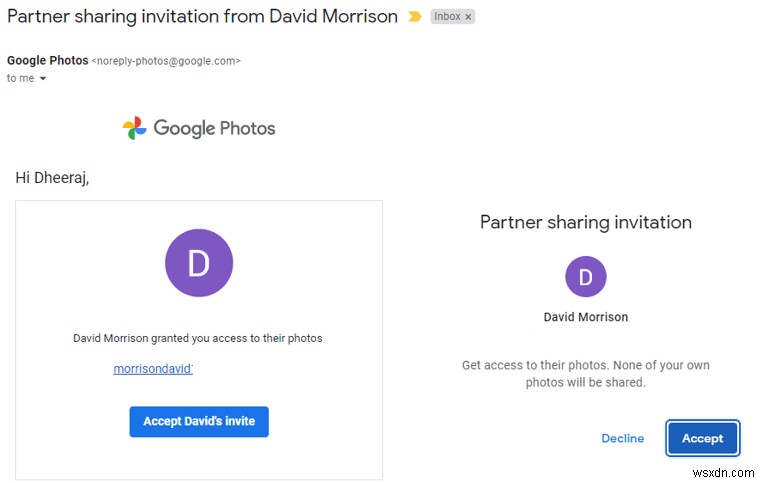Click the small purple D avatar in dialog
Image resolution: width=766 pixels, height=483 pixels.
click(x=586, y=276)
